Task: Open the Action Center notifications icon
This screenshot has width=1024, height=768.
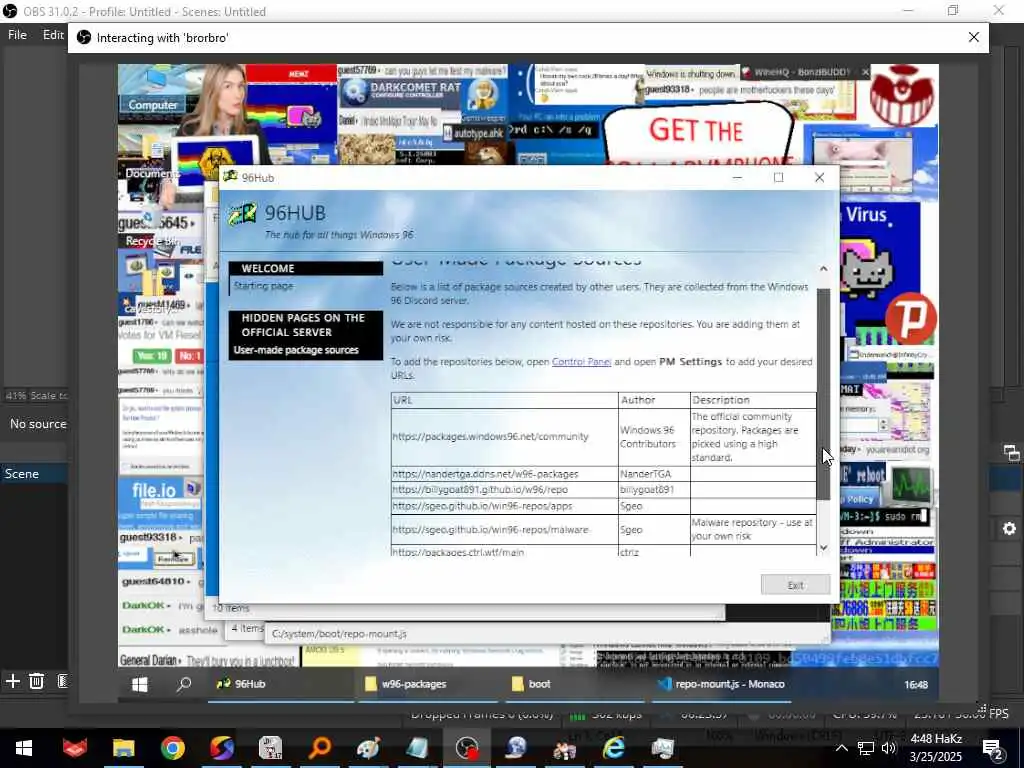Action: [x=992, y=749]
